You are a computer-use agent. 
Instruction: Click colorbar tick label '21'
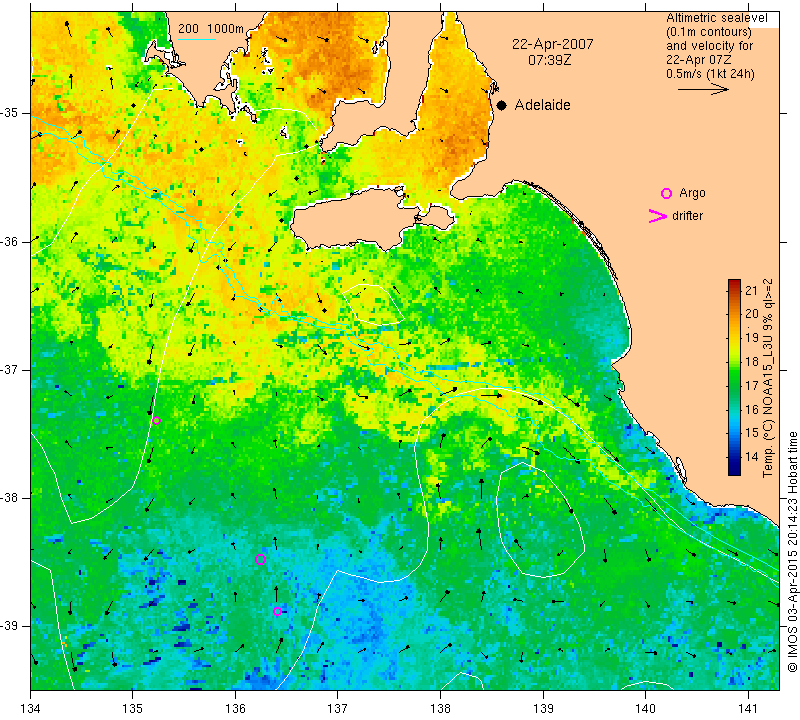point(752,291)
